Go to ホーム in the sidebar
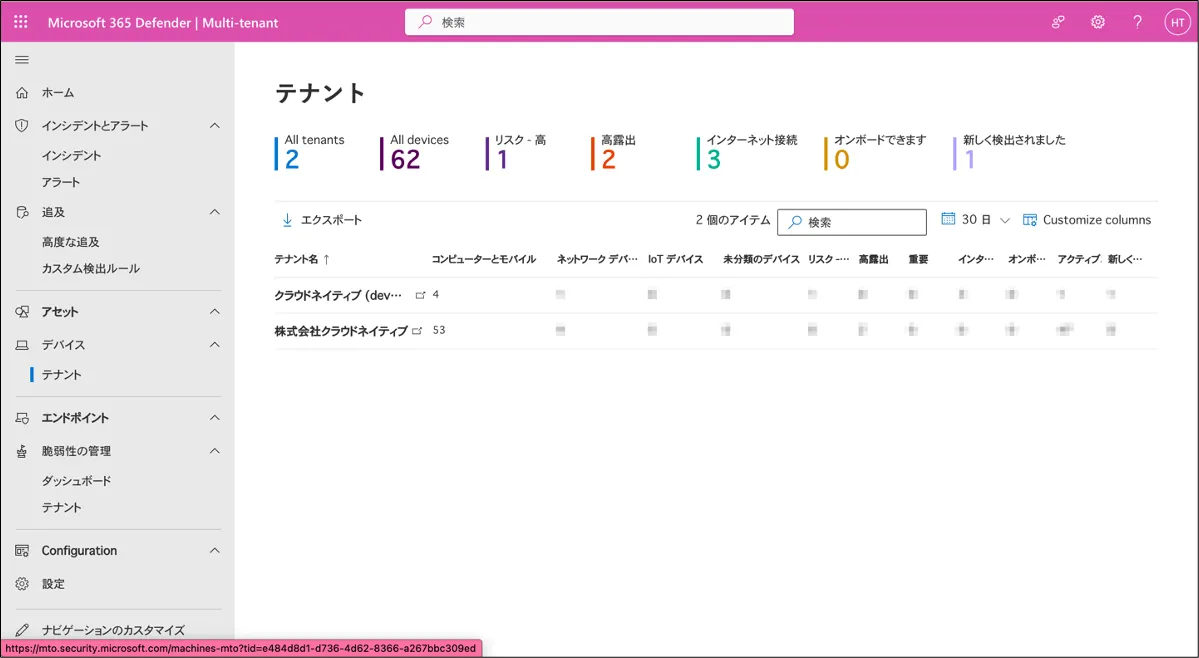 [58, 93]
